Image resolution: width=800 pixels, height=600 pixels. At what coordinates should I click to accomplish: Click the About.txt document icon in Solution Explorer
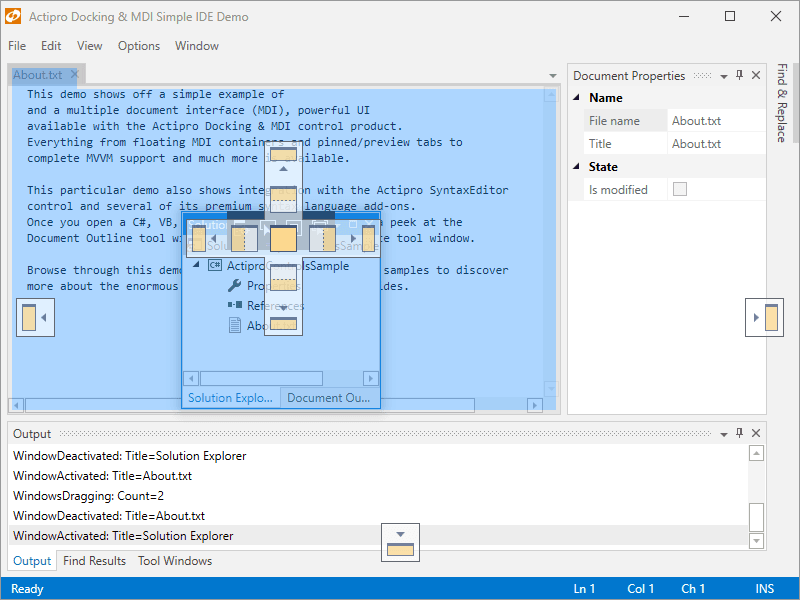click(235, 325)
